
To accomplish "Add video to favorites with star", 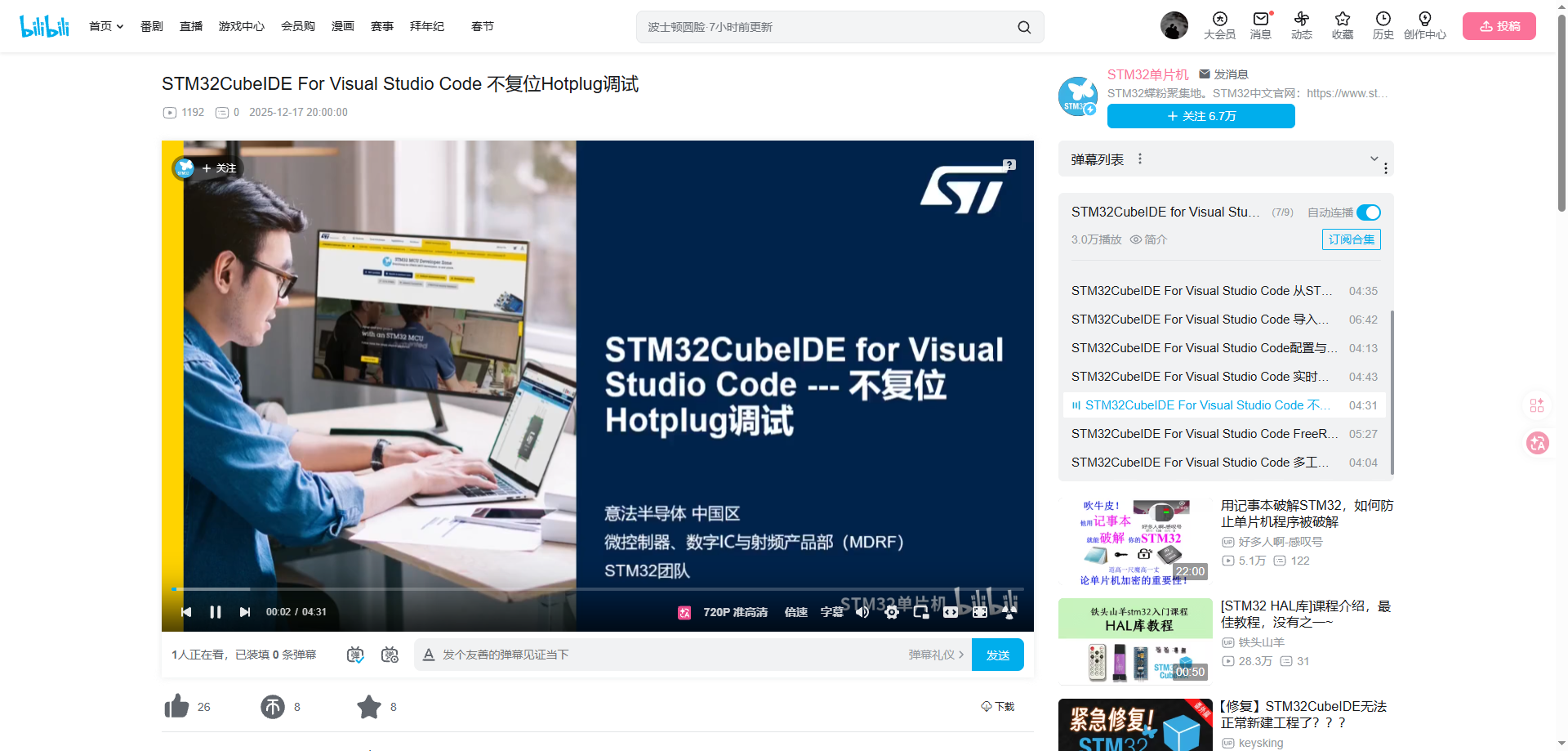I will [x=369, y=706].
